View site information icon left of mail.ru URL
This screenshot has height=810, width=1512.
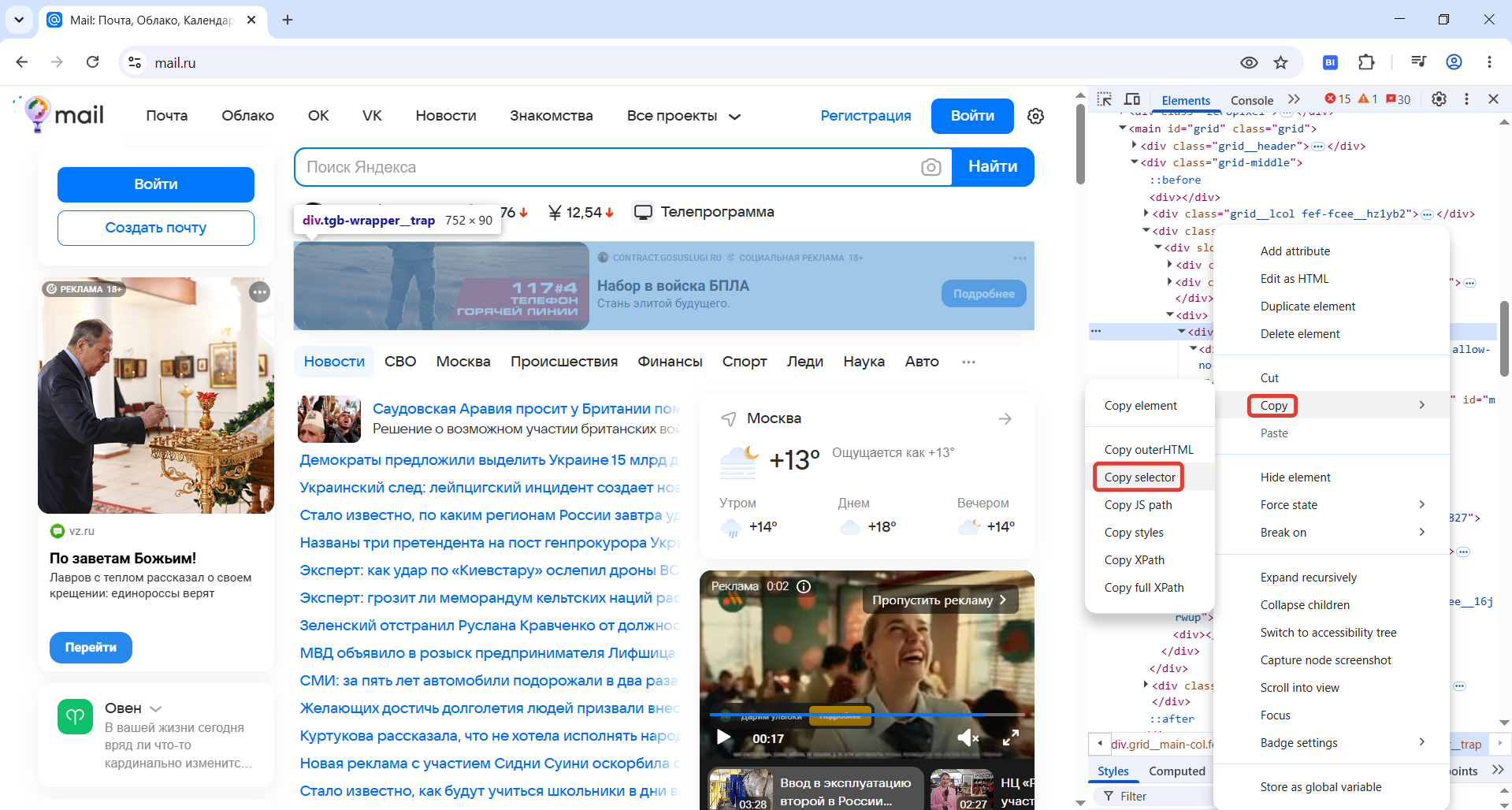click(x=135, y=62)
